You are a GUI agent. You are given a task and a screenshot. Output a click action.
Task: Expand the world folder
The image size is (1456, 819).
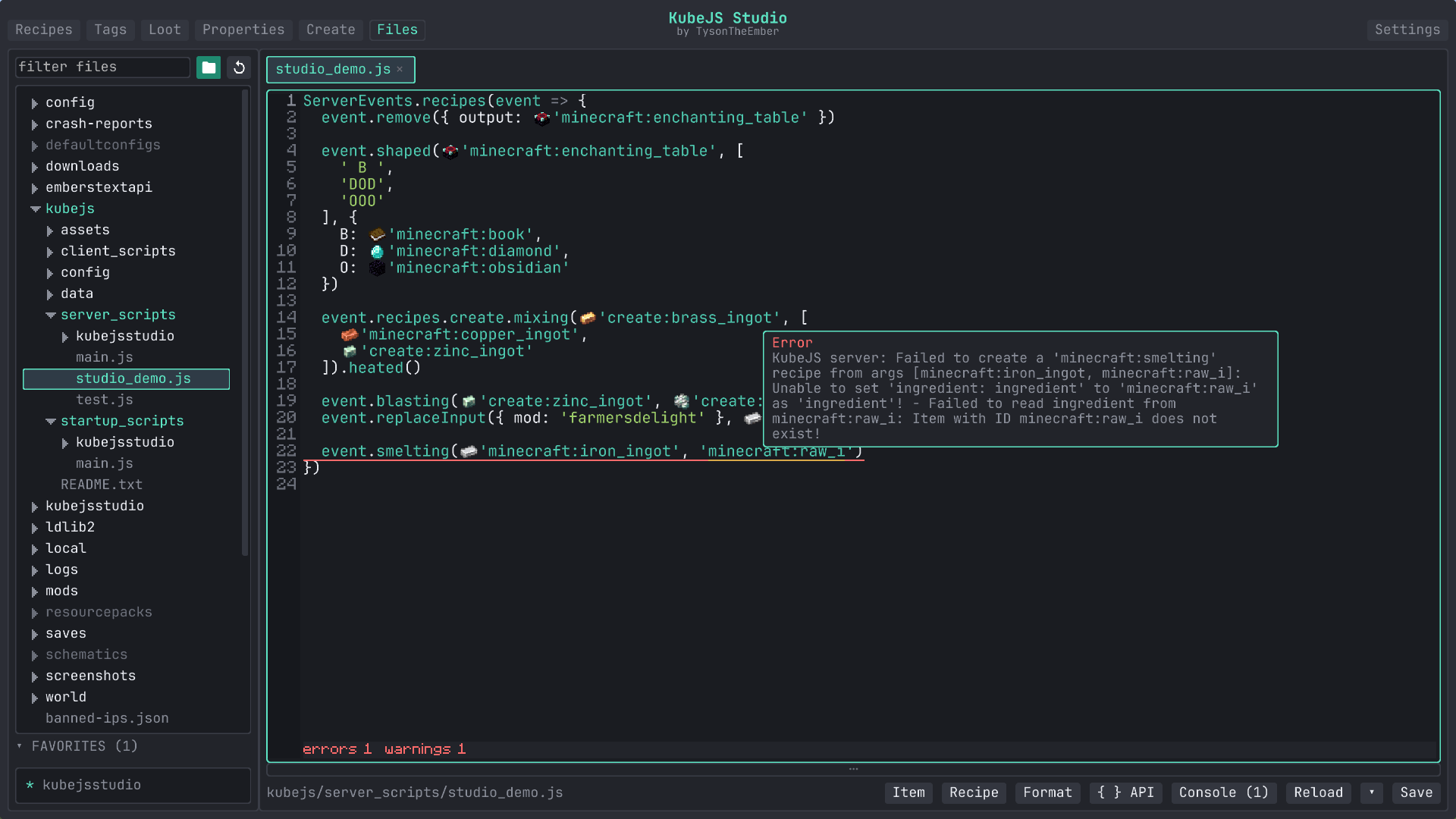[x=35, y=698]
